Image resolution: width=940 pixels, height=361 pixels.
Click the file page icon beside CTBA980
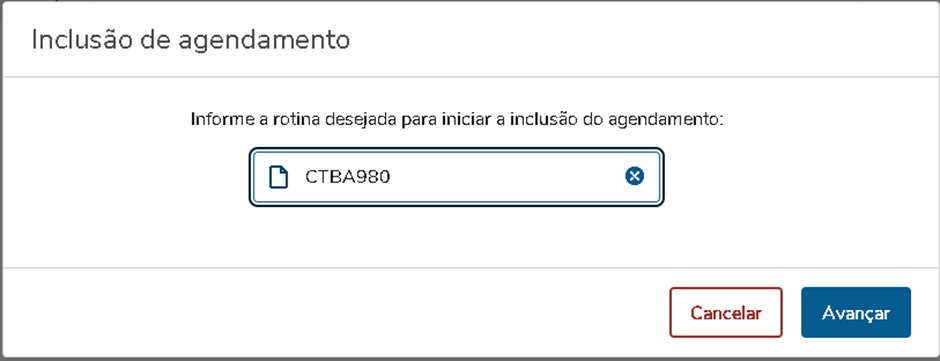tap(278, 177)
